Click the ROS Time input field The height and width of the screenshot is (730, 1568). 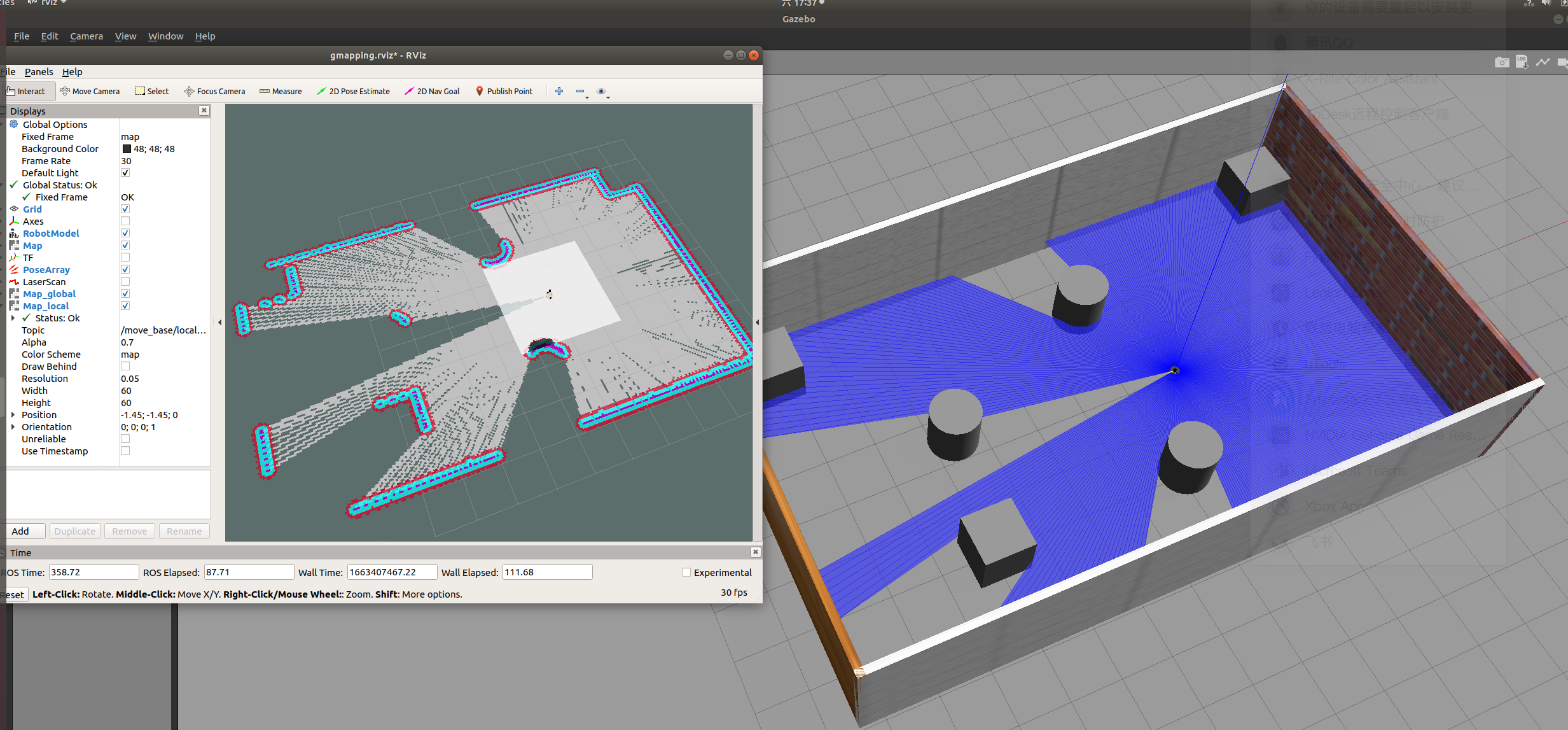(94, 572)
